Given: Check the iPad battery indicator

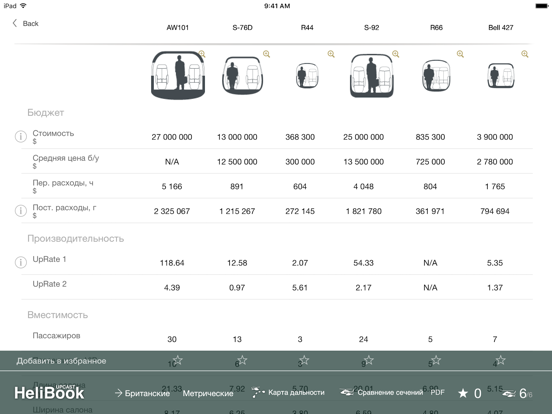Looking at the screenshot, I should point(541,6).
